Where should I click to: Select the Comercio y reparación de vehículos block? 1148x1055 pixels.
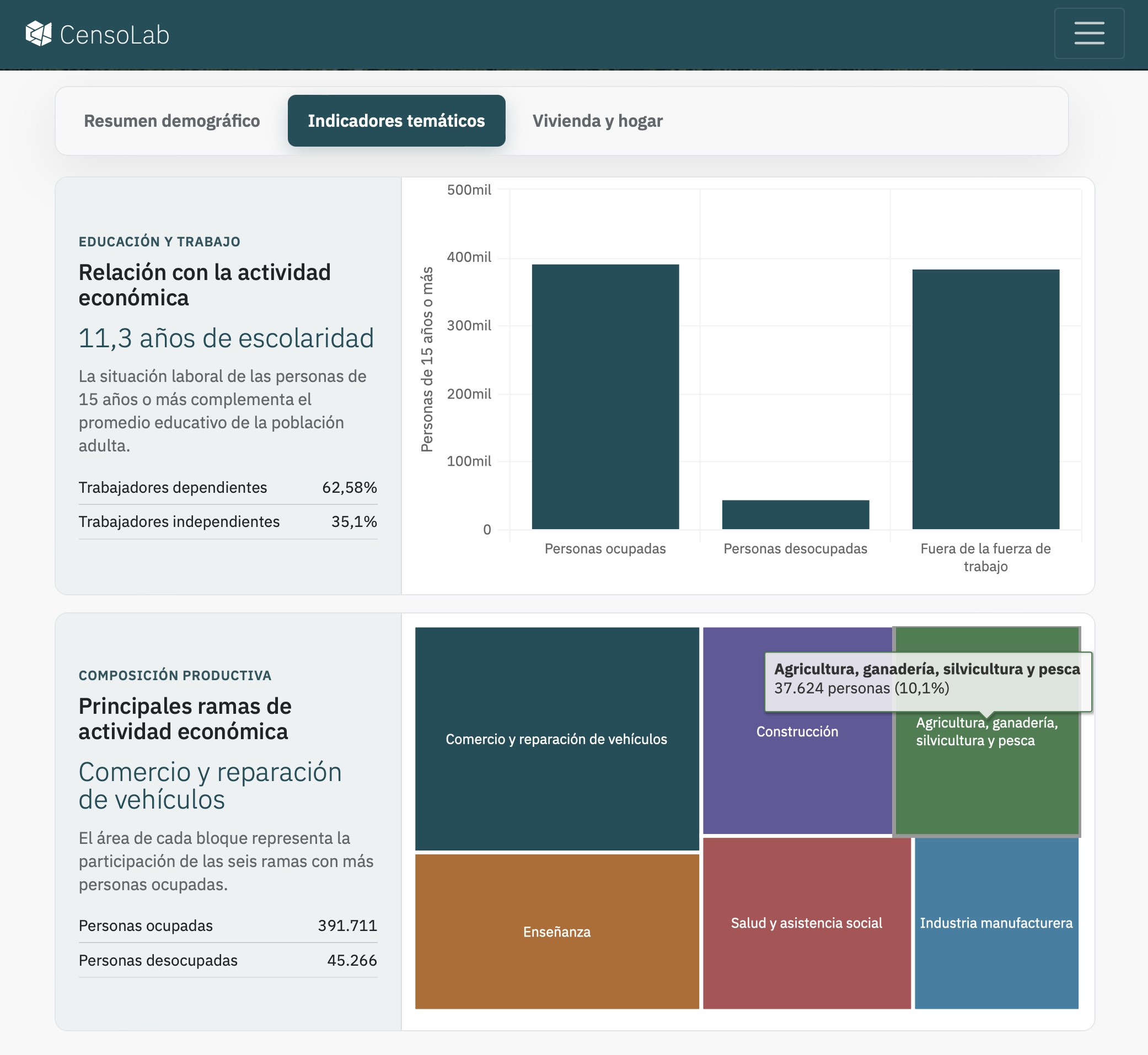click(557, 739)
